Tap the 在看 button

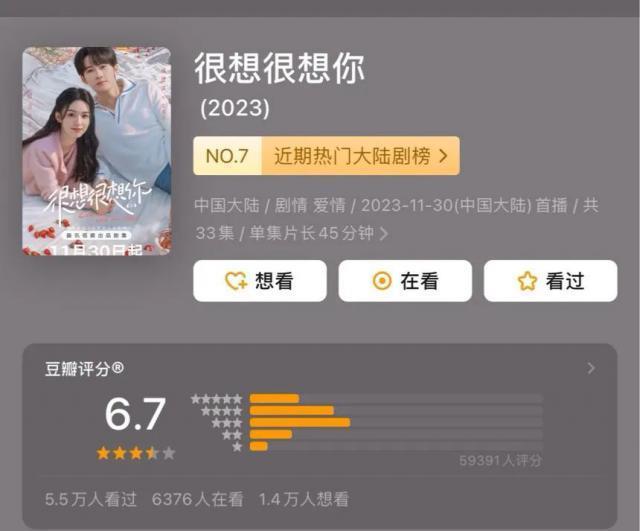coord(405,281)
